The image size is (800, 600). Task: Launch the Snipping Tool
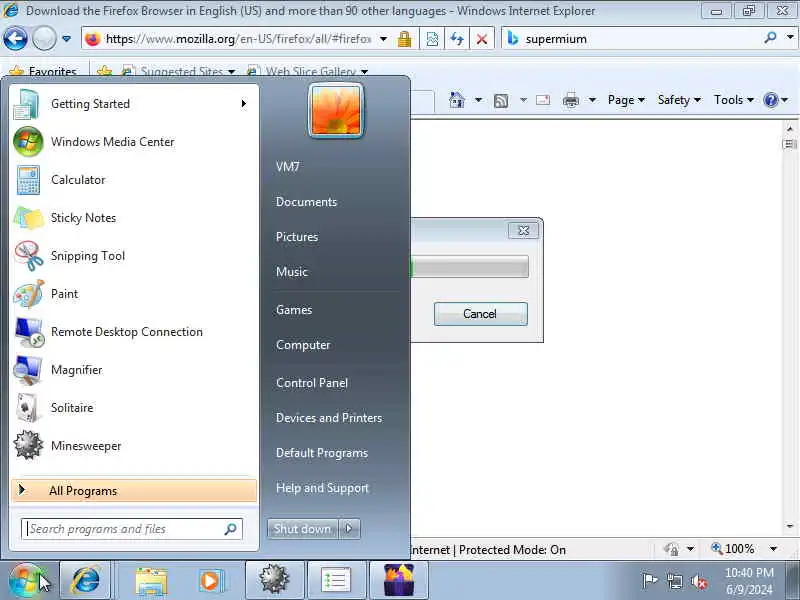click(133, 256)
